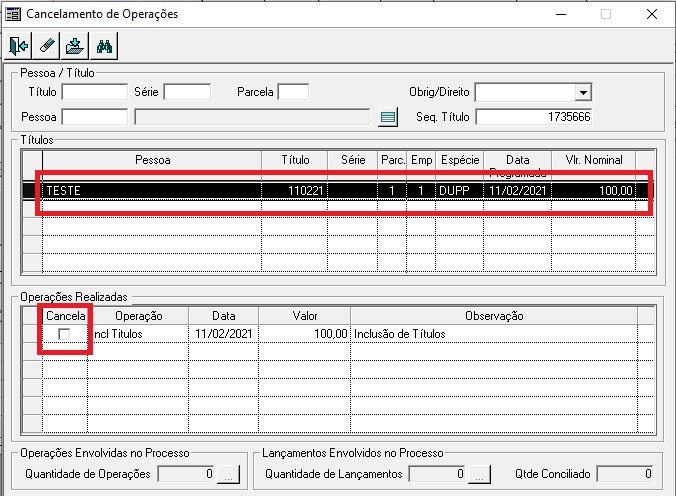Click the Valor column header
This screenshot has width=676, height=496.
point(305,316)
